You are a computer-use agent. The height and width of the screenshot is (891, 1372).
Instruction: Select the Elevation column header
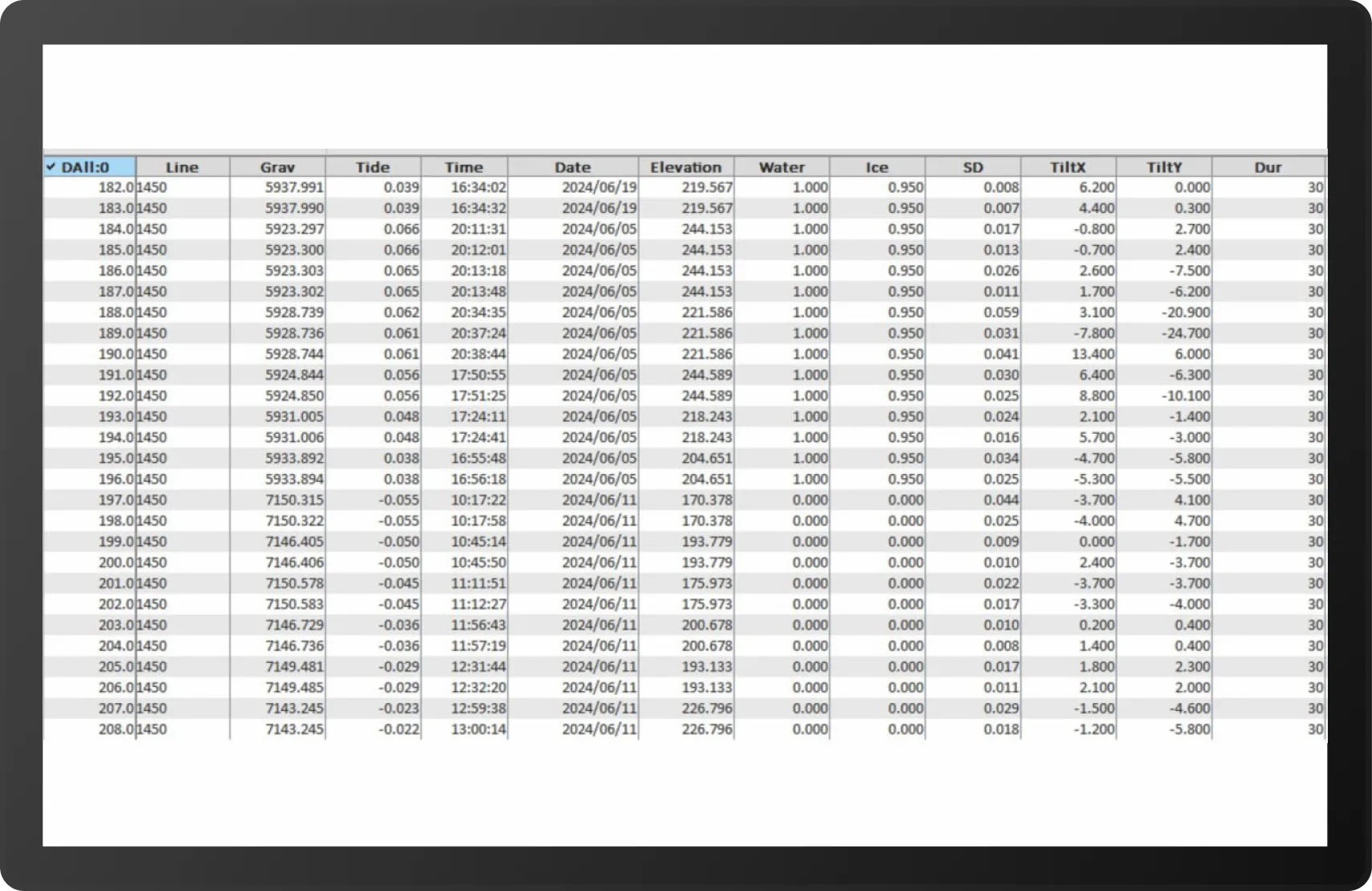pyautogui.click(x=686, y=167)
